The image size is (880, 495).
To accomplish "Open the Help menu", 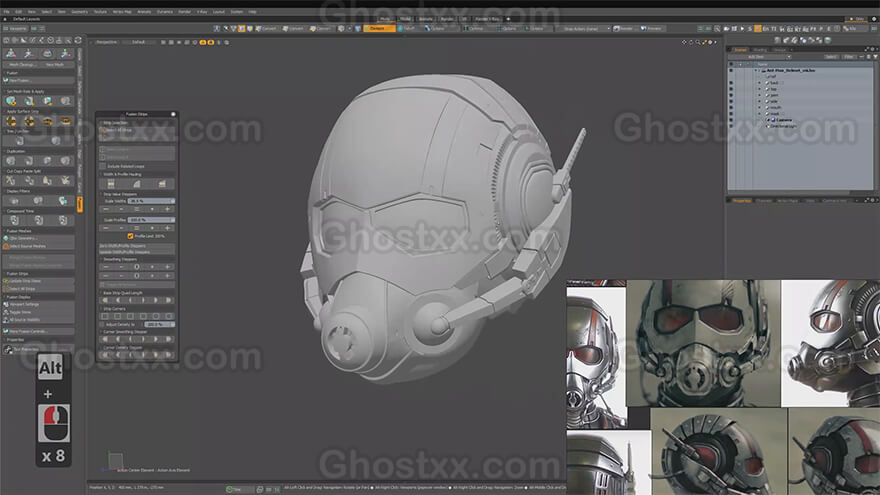I will (253, 11).
